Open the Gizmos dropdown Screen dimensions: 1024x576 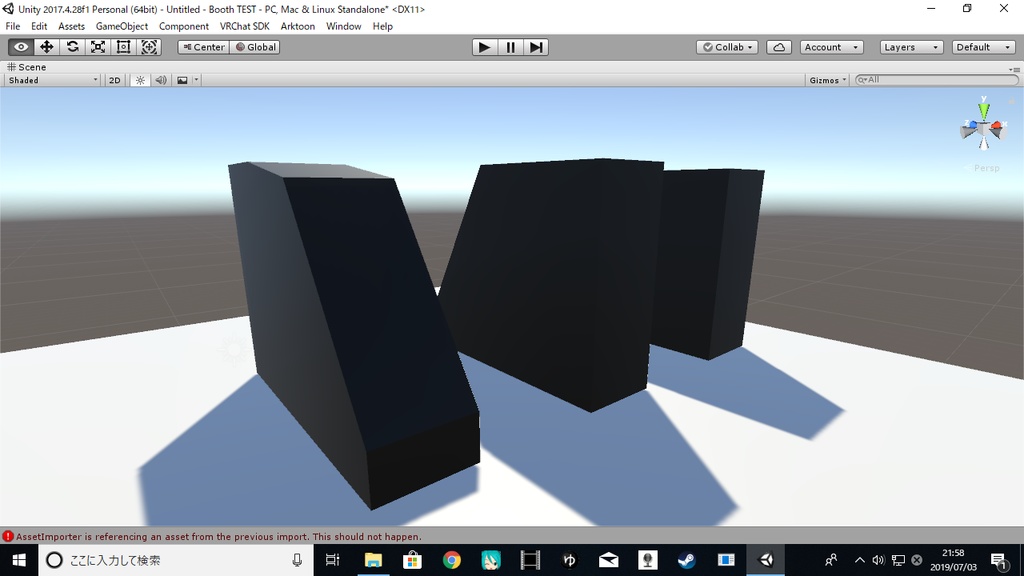(827, 80)
